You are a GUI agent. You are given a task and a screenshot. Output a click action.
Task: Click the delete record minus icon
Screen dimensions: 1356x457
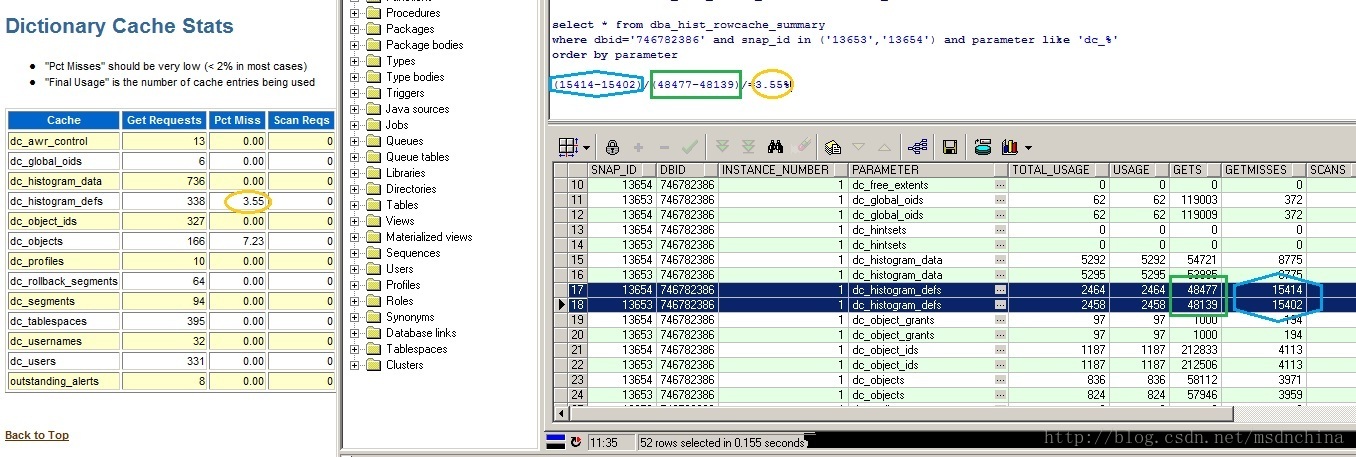[664, 147]
